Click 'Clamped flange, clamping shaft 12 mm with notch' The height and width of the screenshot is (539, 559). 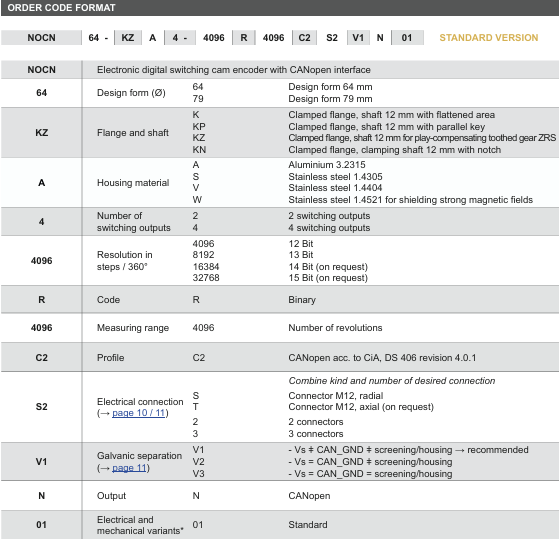395,150
